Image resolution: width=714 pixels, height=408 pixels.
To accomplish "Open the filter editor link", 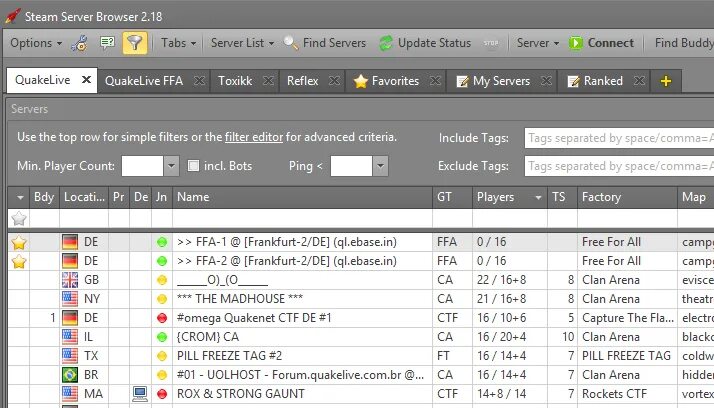I will (x=254, y=137).
